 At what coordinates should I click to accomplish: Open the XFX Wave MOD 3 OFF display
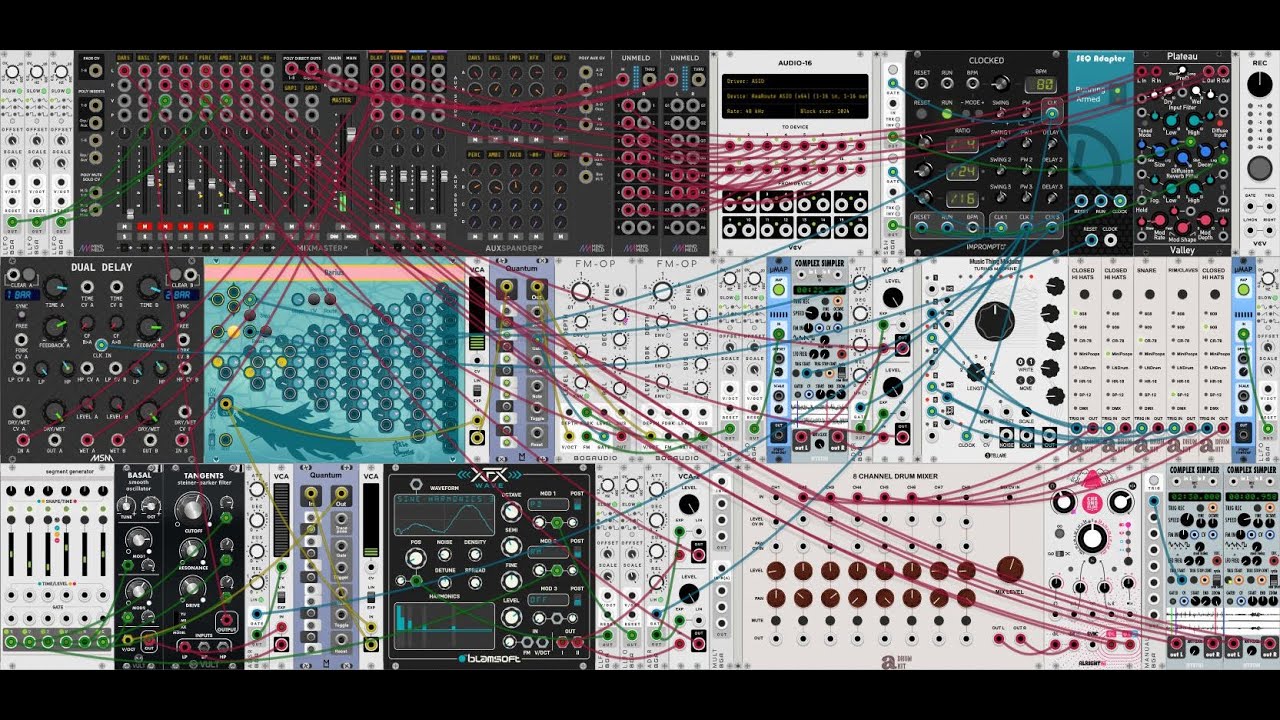coord(548,600)
